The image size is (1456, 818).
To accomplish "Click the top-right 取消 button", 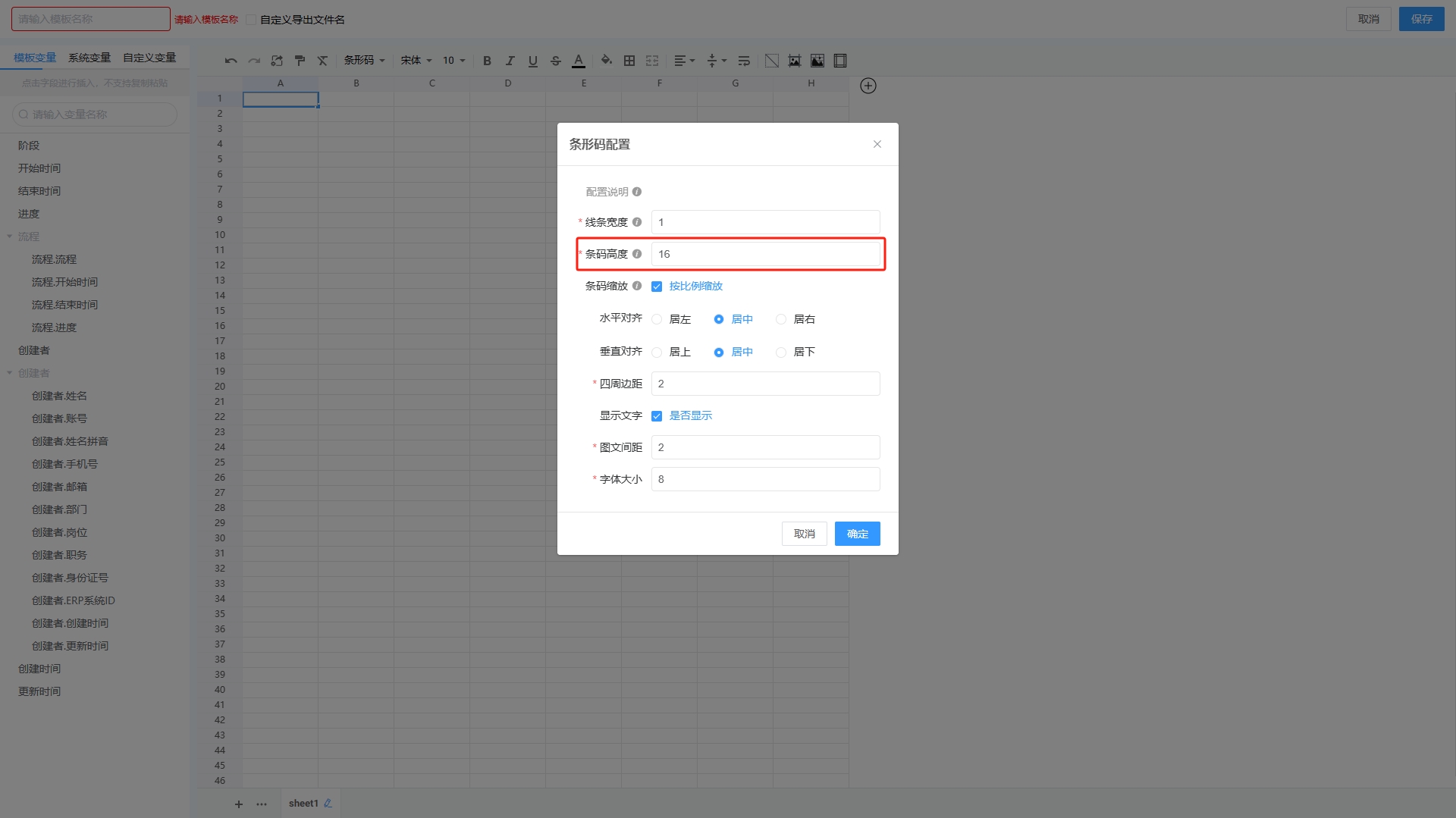I will pos(1369,19).
